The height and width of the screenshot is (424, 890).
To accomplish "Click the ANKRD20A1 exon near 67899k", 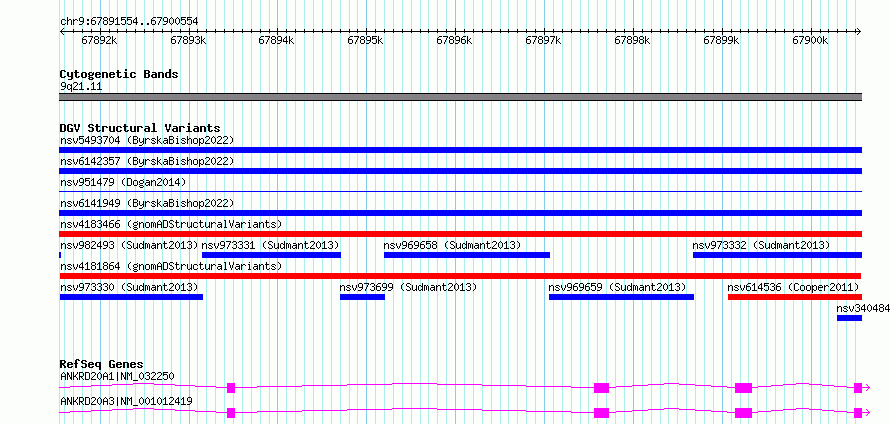I will (744, 388).
